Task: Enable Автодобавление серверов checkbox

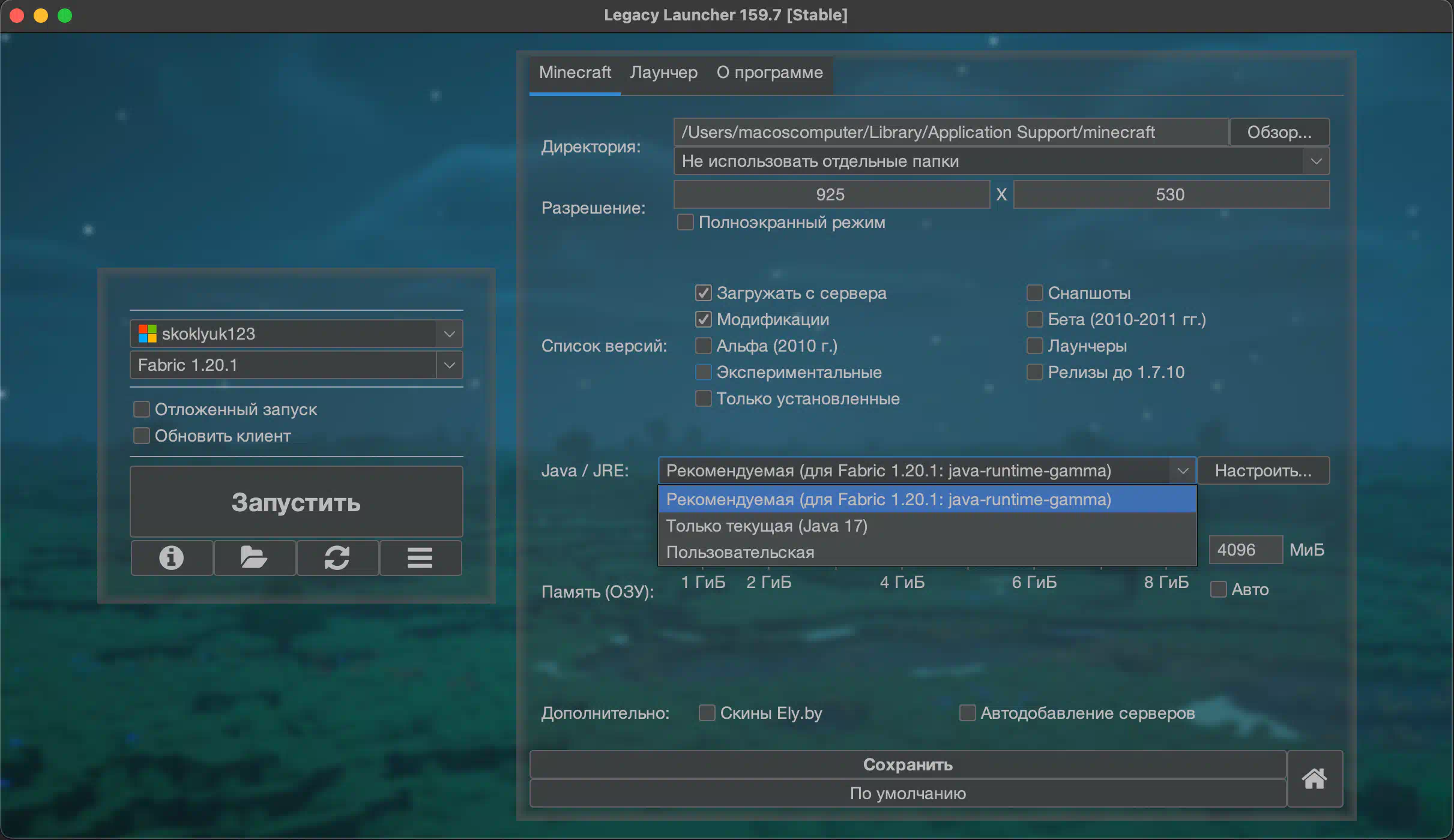Action: point(967,713)
